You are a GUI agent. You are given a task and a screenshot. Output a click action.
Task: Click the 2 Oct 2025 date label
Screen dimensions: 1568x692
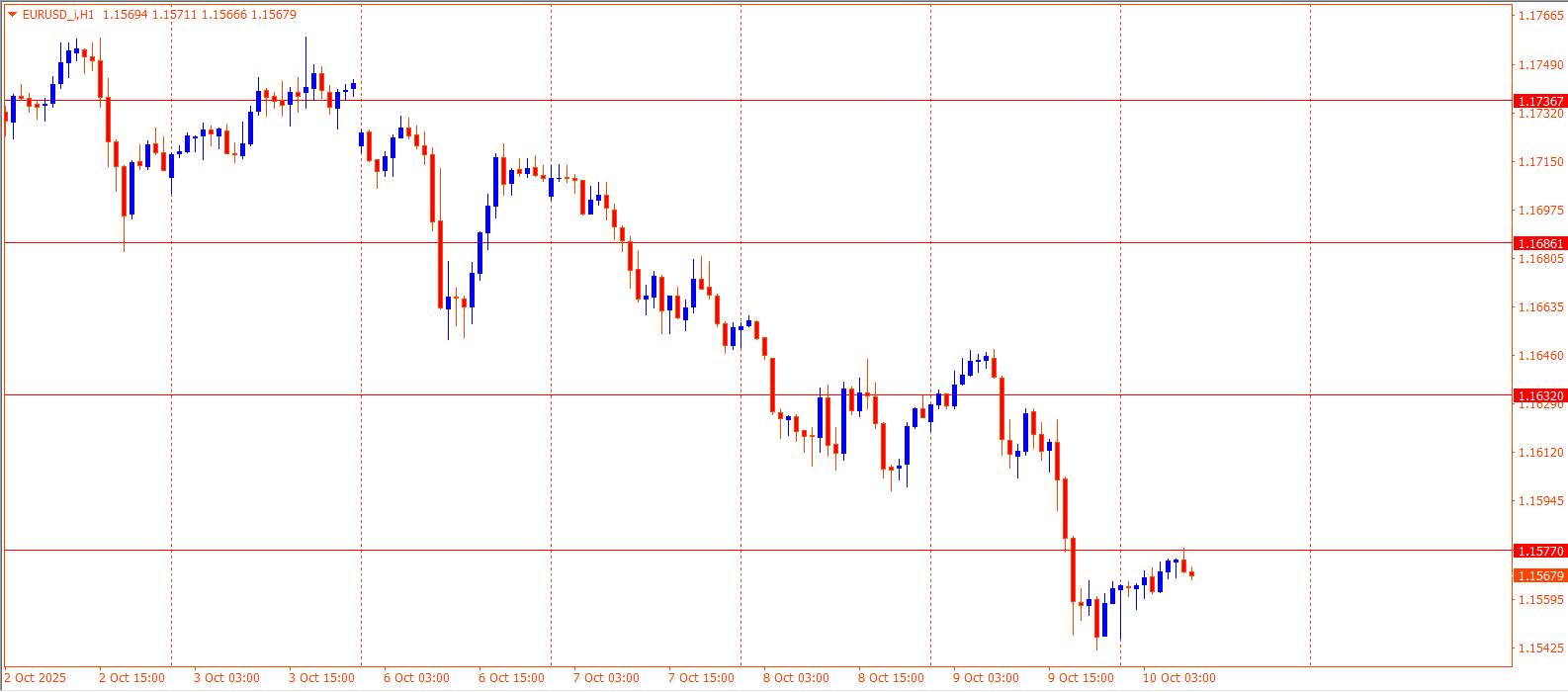point(35,678)
